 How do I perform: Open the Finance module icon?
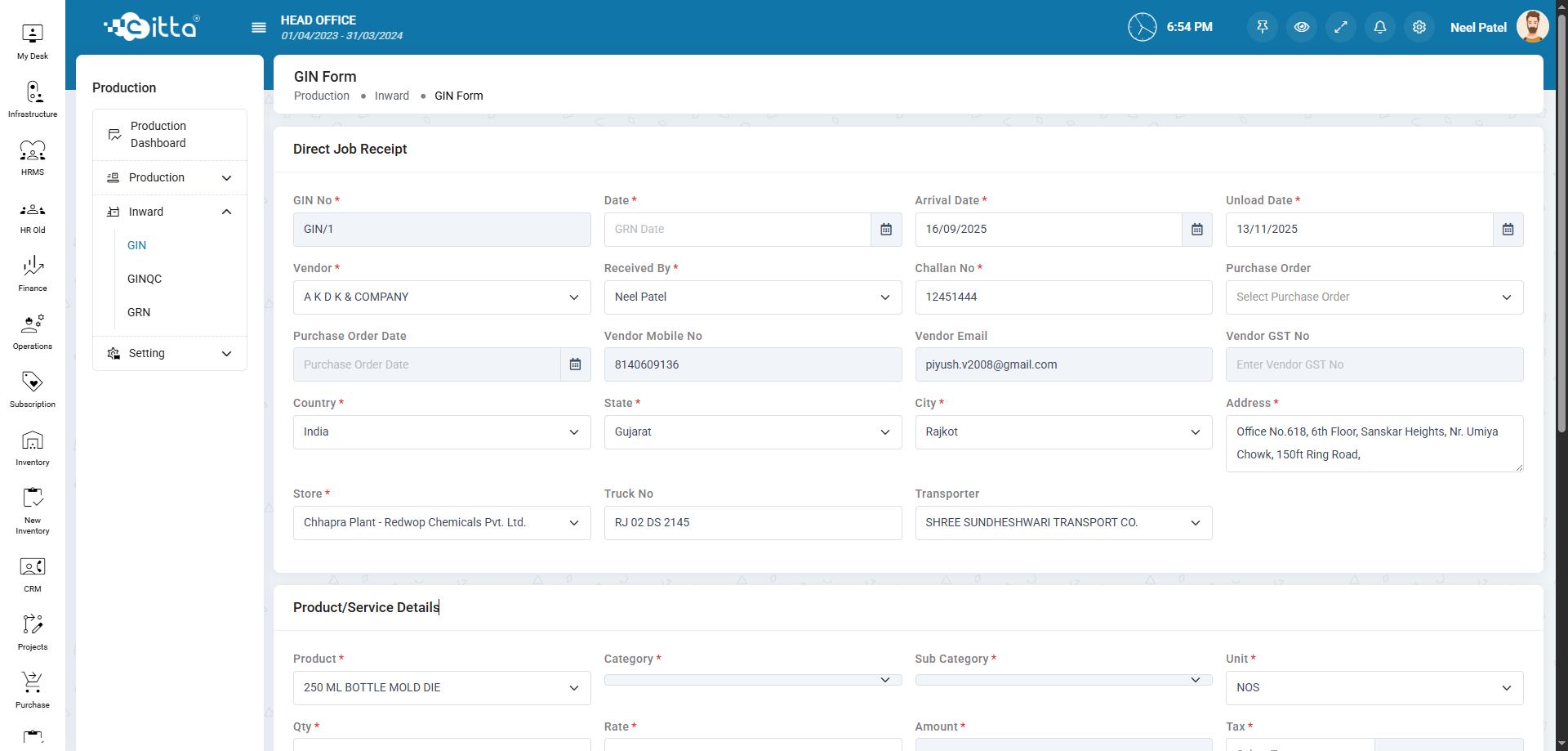pos(33,274)
